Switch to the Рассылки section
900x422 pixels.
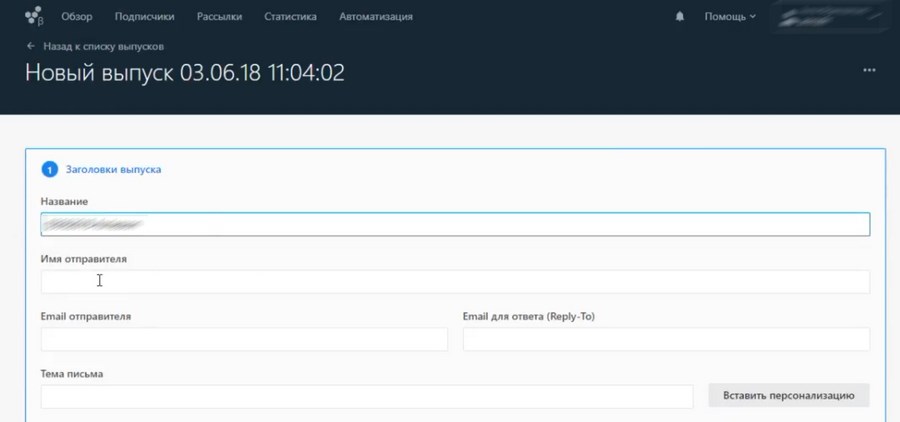click(219, 17)
